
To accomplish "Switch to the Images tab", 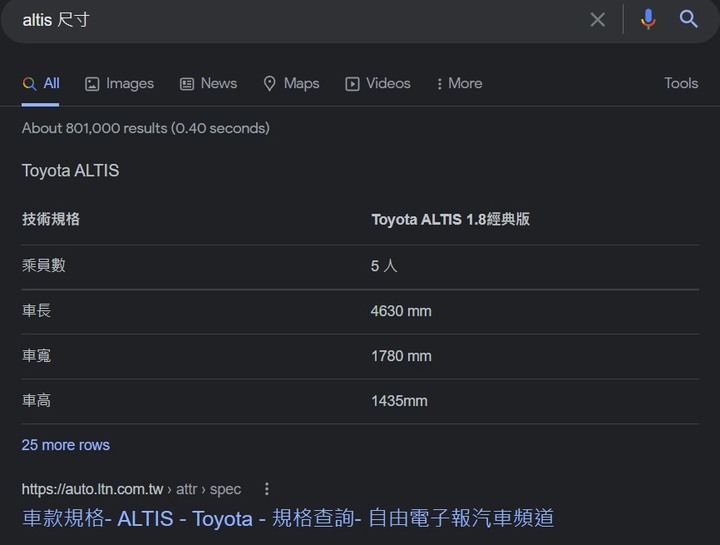I will click(x=119, y=84).
